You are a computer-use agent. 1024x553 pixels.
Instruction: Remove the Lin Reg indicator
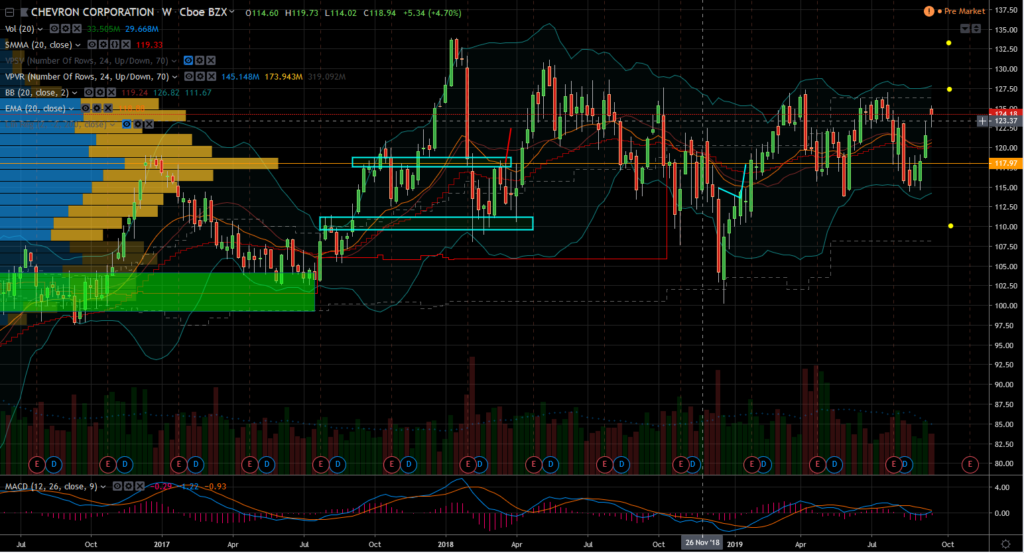[149, 124]
